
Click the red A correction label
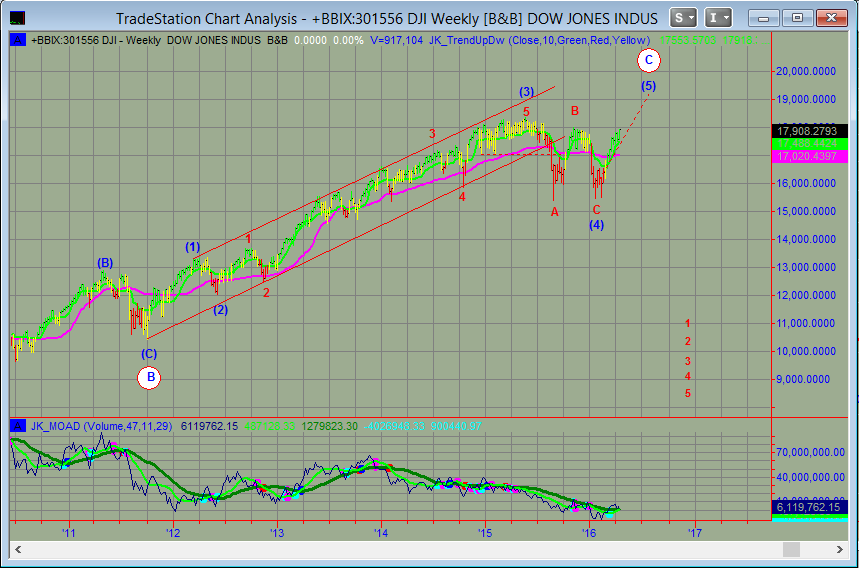pyautogui.click(x=554, y=212)
